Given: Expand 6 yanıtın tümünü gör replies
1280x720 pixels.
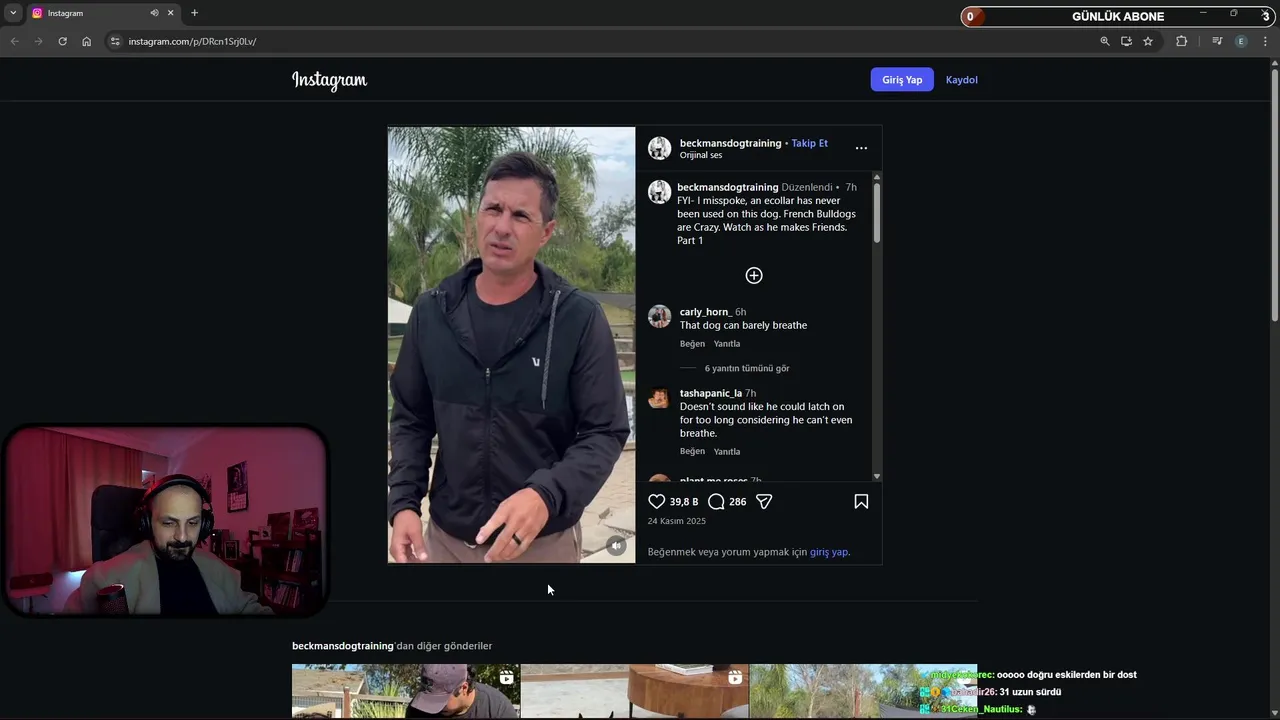Looking at the screenshot, I should click(747, 368).
